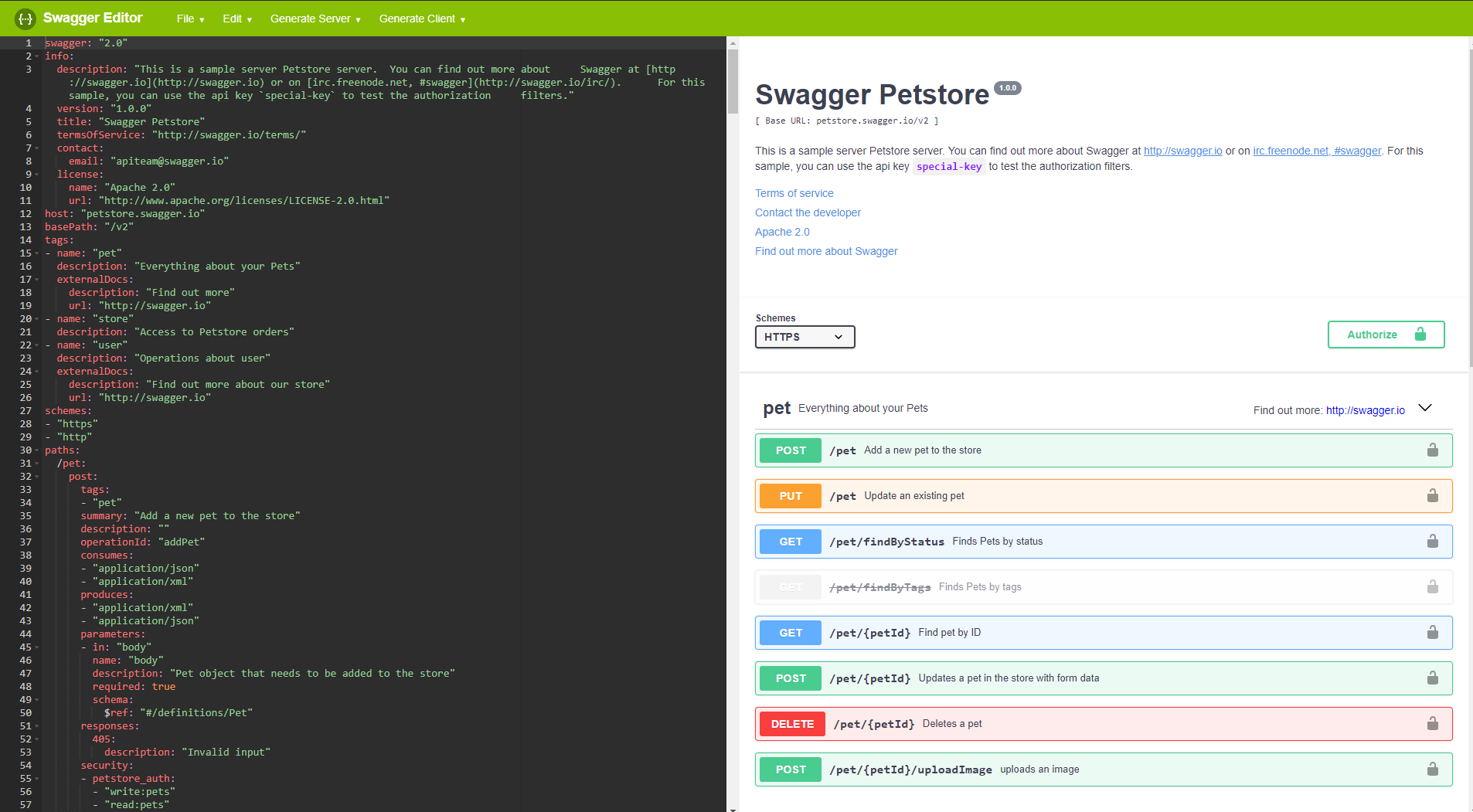Fold the parameters entry at line 45
This screenshot has height=812, width=1473.
tap(36, 647)
